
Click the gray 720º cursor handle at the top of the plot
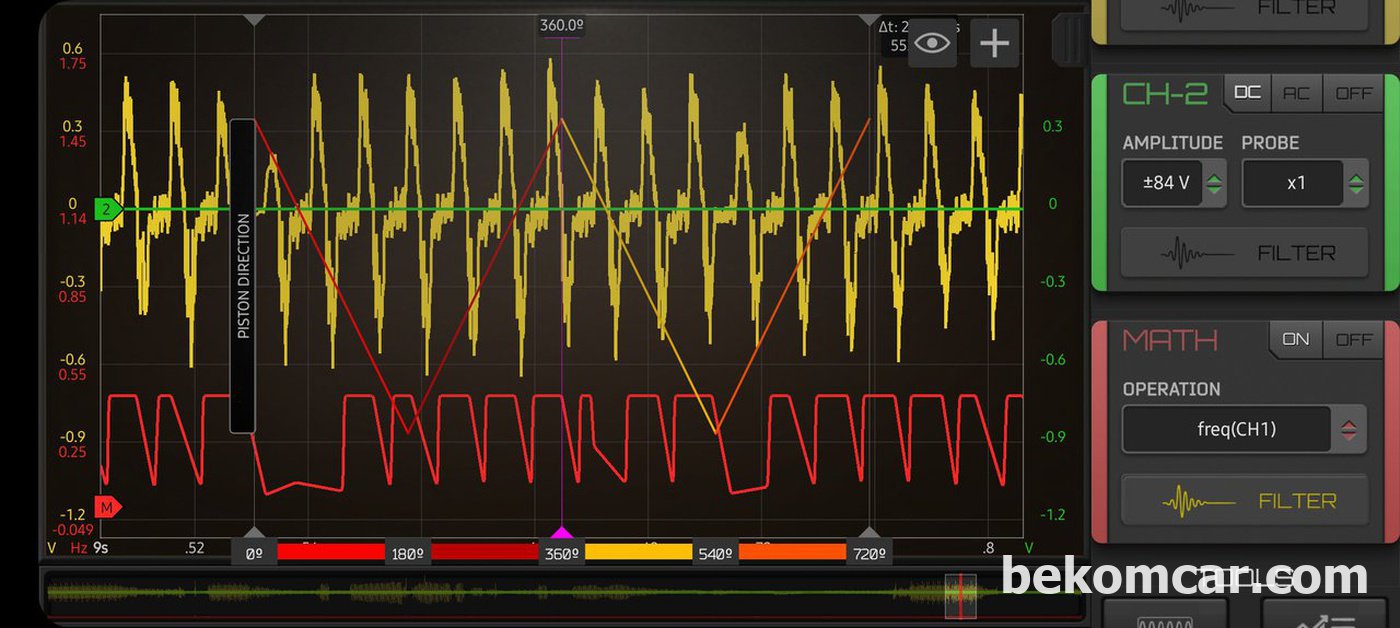point(869,19)
